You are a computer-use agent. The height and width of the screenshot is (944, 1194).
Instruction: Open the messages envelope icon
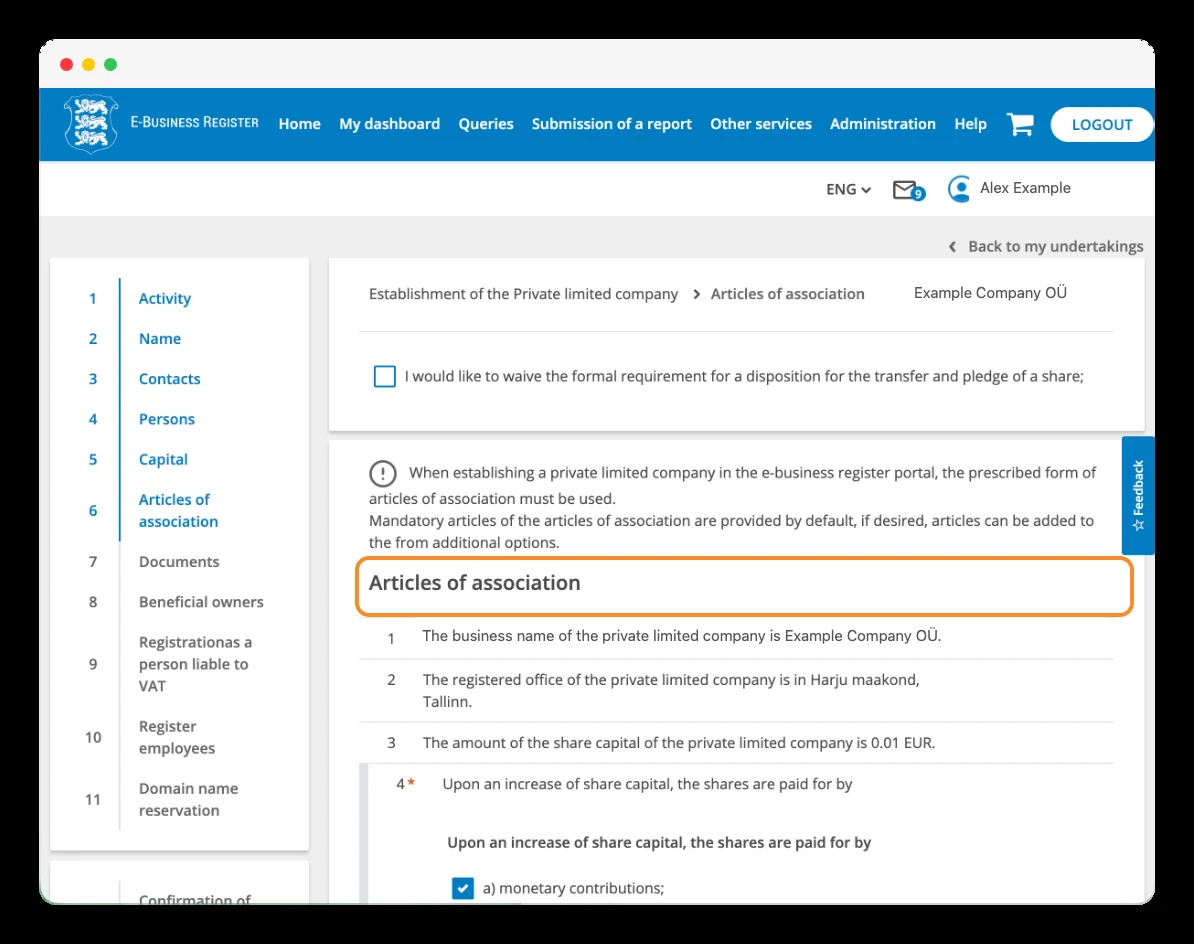[908, 190]
